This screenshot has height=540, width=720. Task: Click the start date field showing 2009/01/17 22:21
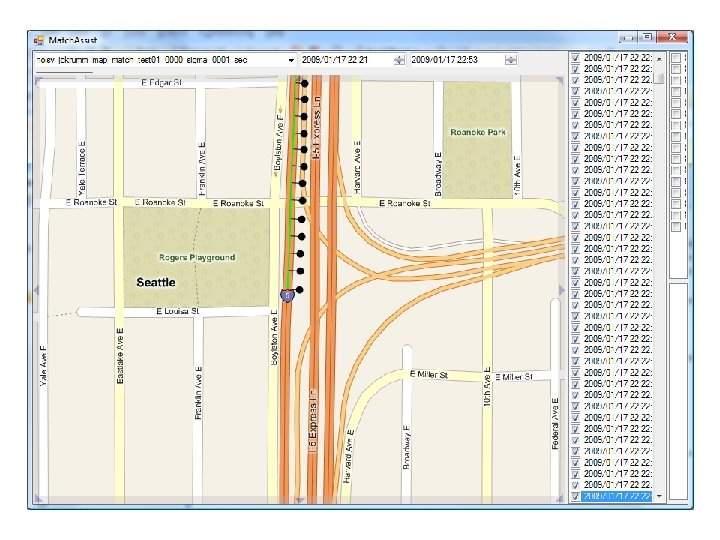click(353, 60)
